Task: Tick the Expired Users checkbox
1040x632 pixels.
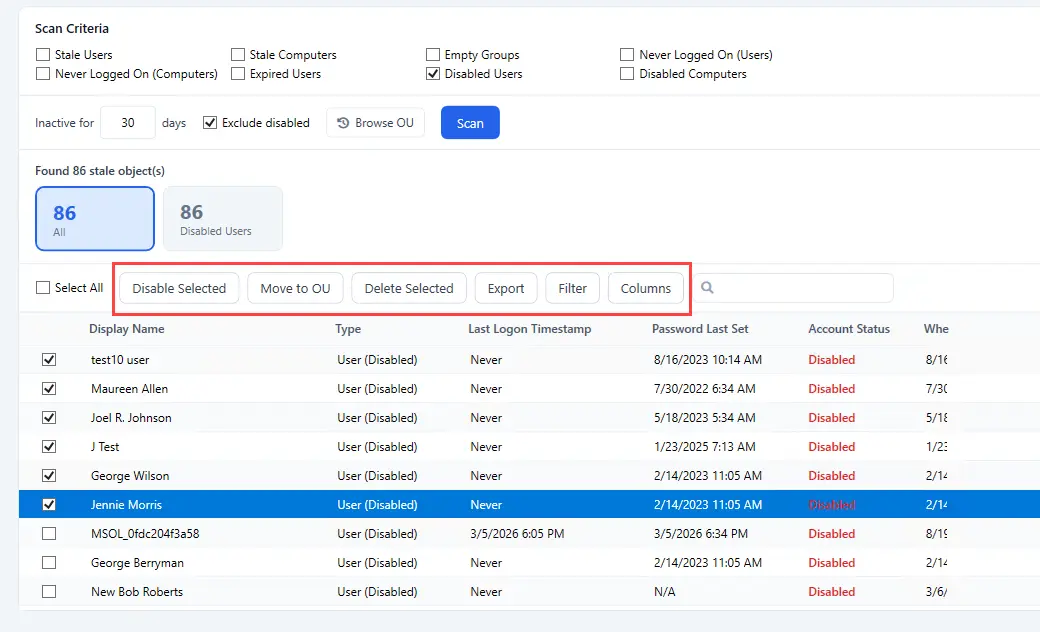Action: [238, 74]
